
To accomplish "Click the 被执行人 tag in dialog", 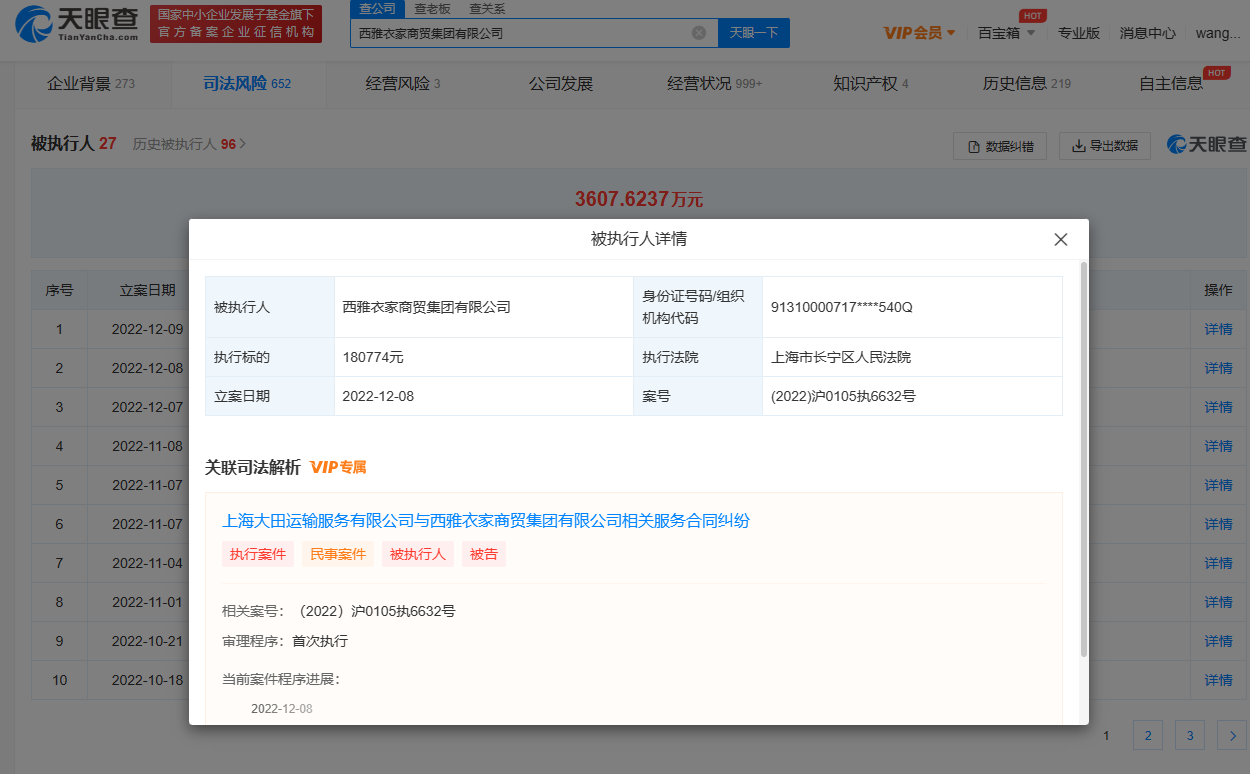I will (418, 554).
